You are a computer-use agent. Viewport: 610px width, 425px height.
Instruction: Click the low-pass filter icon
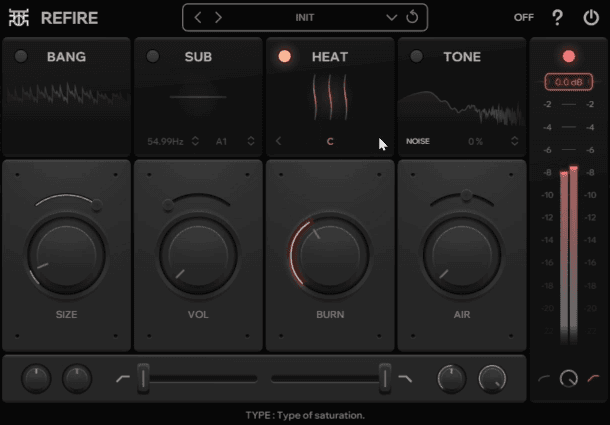(405, 378)
